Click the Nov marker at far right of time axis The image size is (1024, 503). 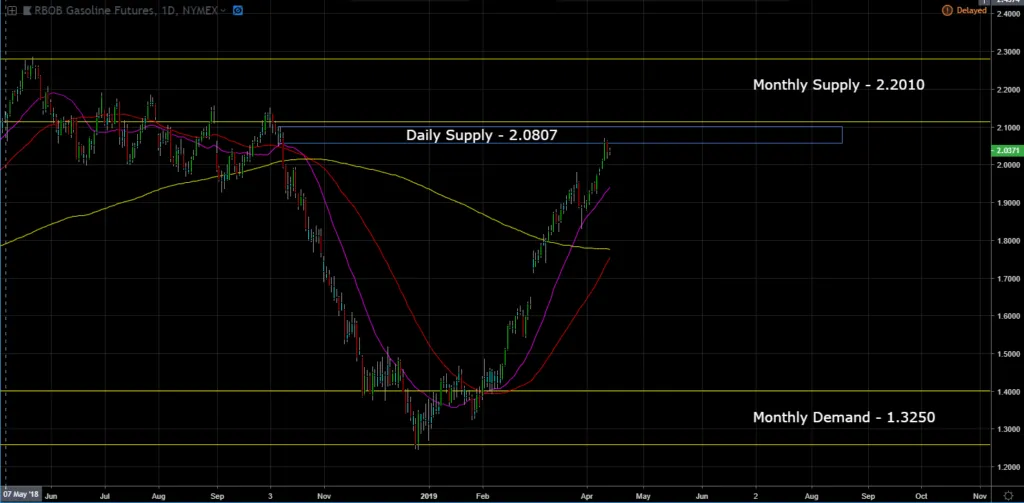pyautogui.click(x=980, y=495)
